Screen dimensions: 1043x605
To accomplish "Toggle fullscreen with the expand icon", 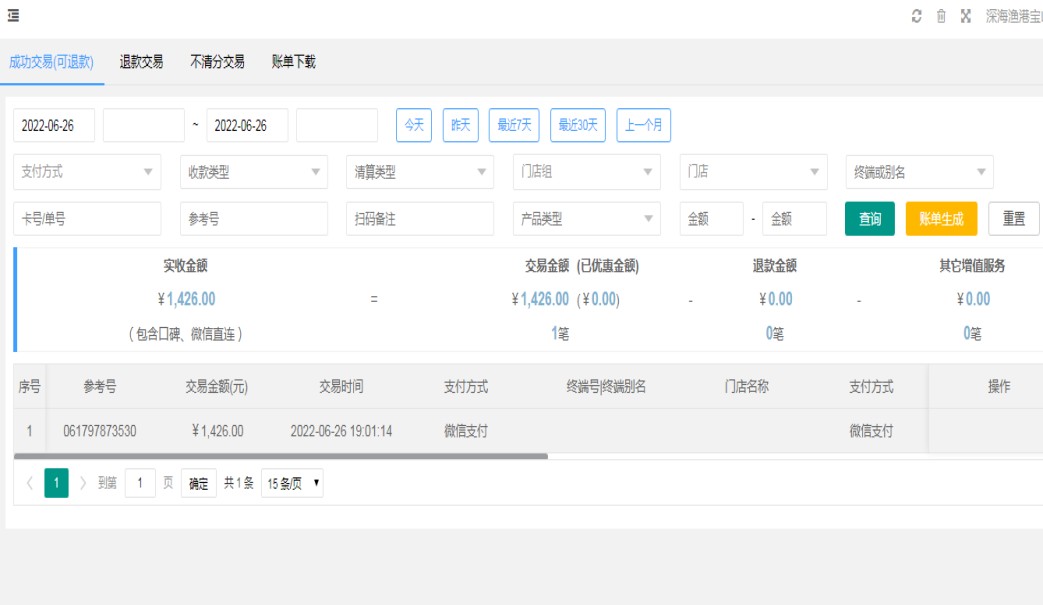I will coord(966,16).
